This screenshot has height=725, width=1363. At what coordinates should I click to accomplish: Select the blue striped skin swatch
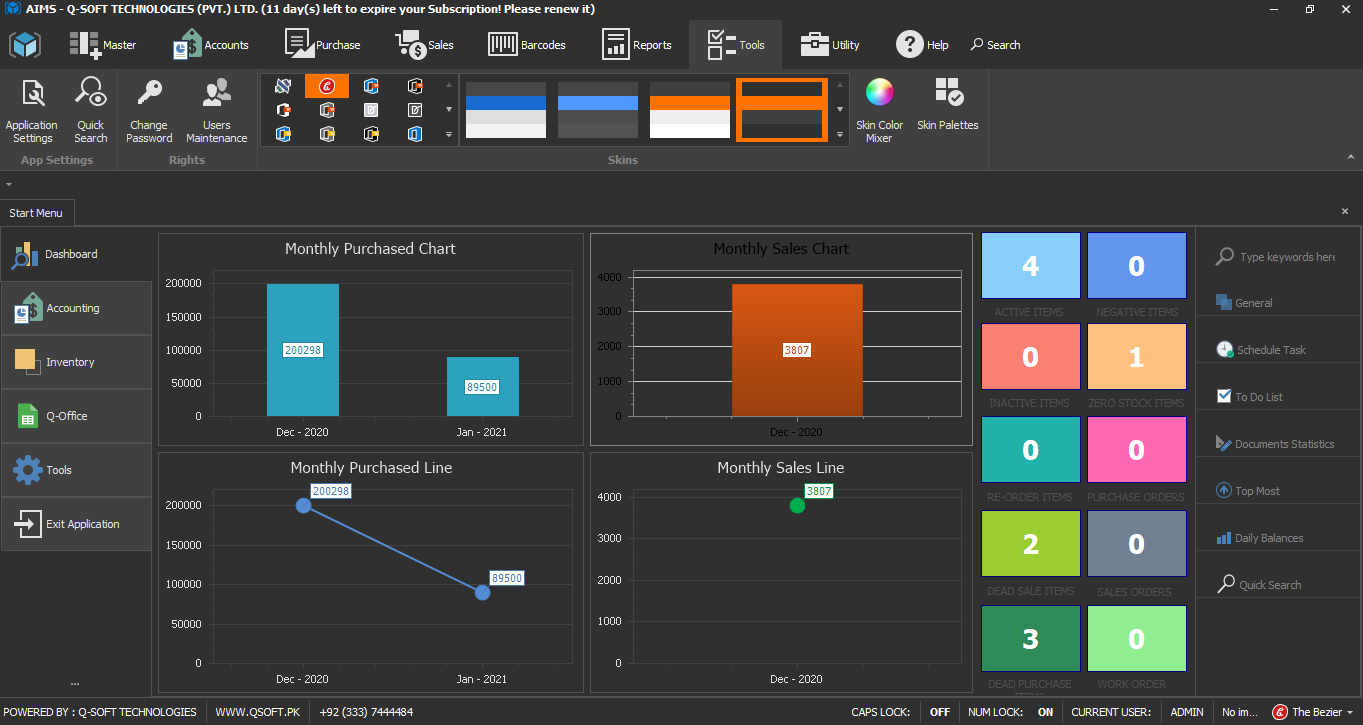[x=506, y=110]
